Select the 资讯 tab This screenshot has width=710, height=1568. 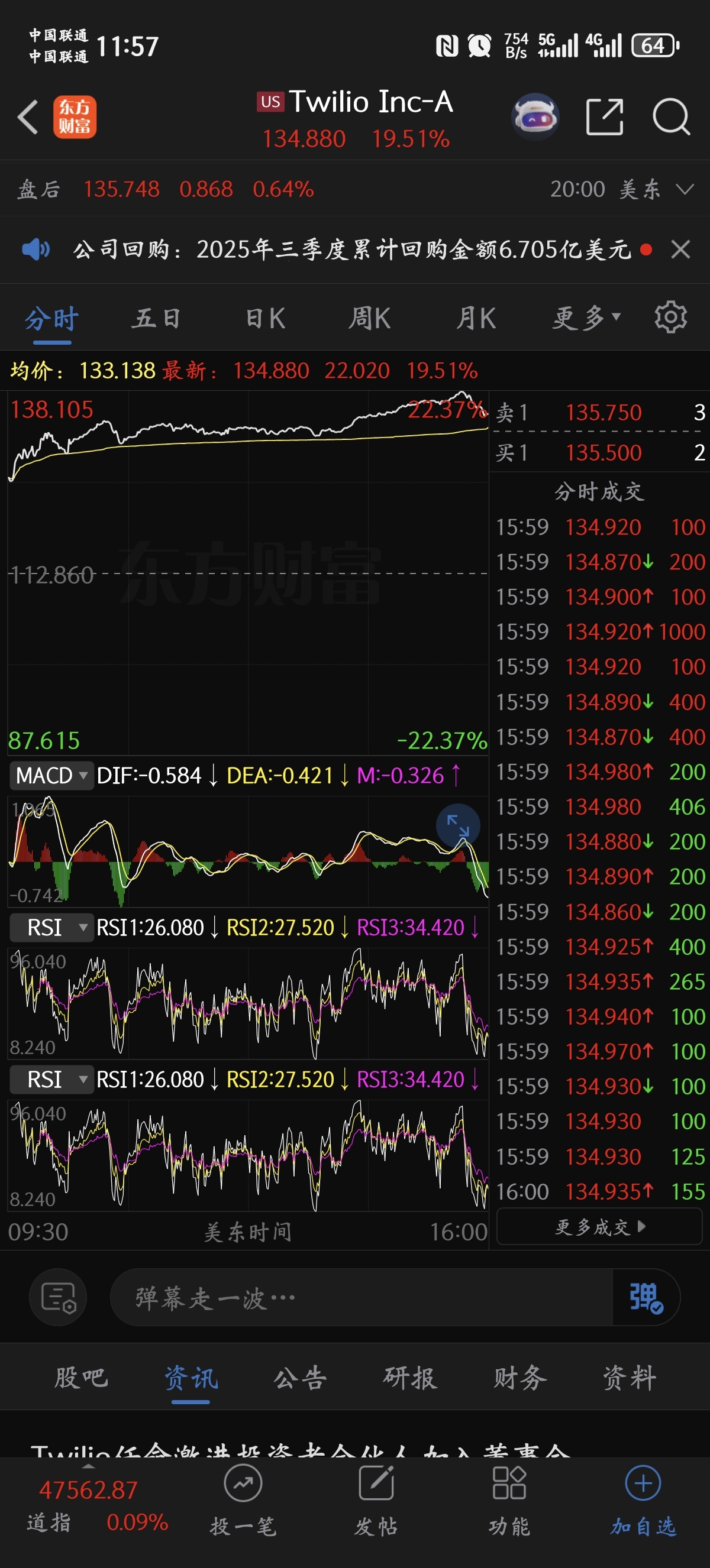(191, 1378)
